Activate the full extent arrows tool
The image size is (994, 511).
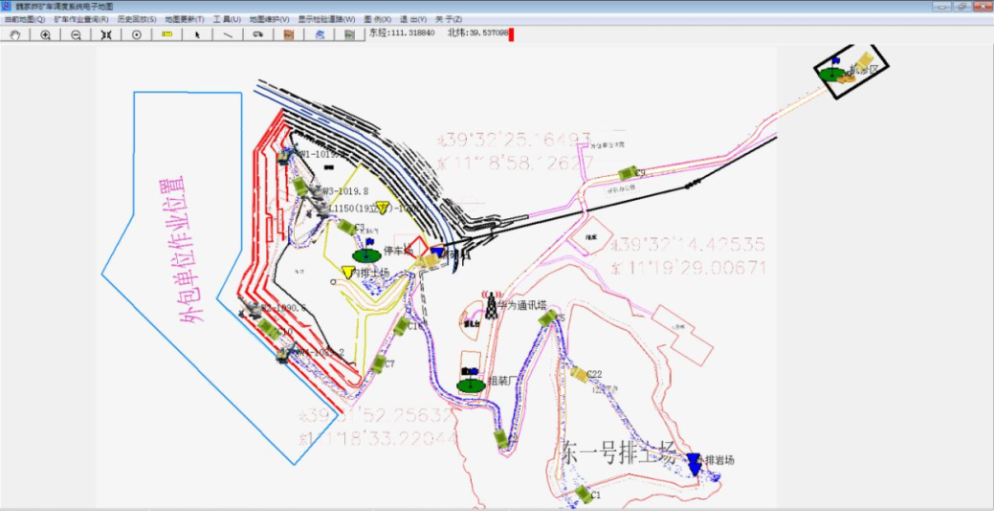[106, 34]
